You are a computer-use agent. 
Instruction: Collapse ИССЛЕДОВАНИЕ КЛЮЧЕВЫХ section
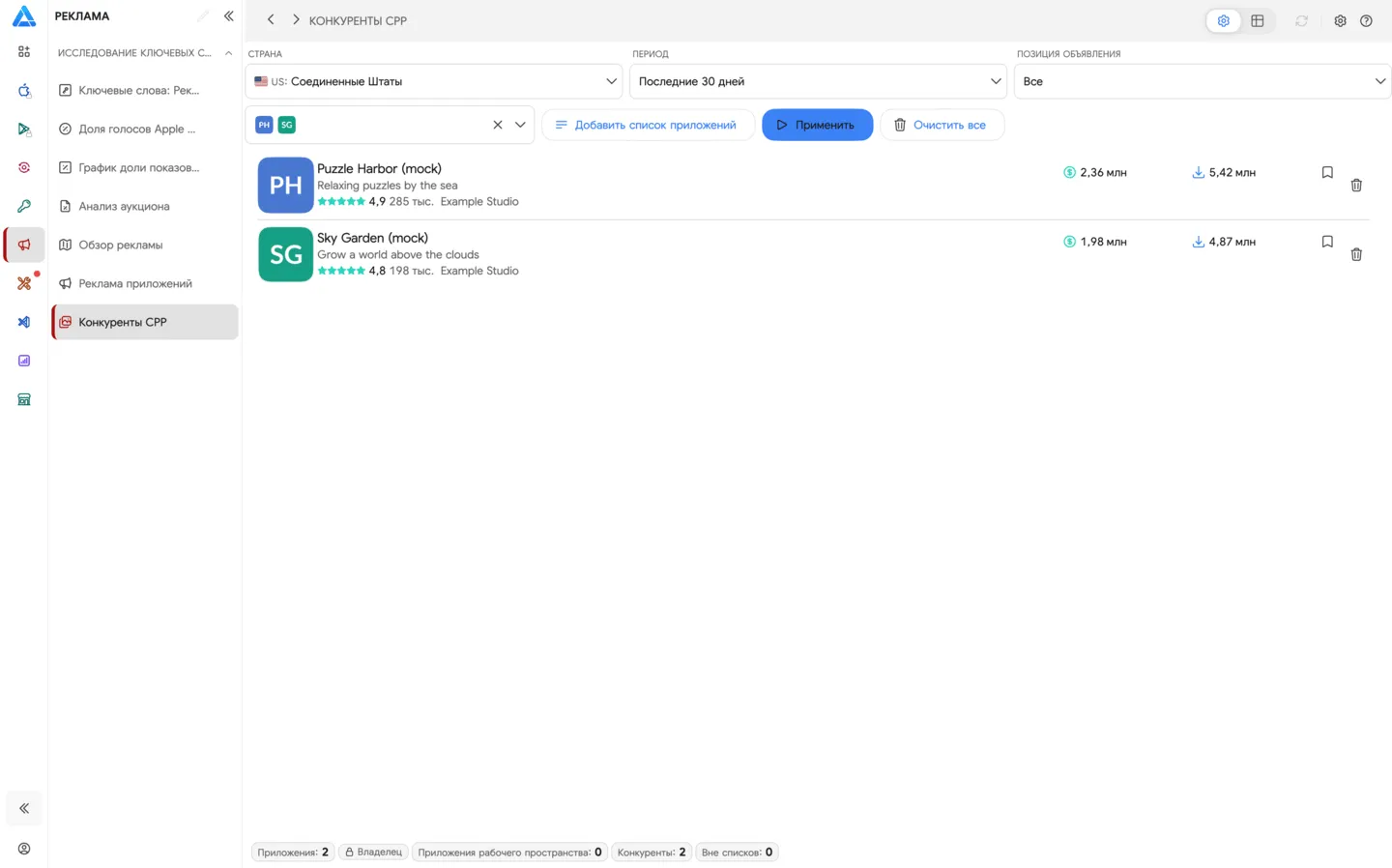pyautogui.click(x=228, y=53)
